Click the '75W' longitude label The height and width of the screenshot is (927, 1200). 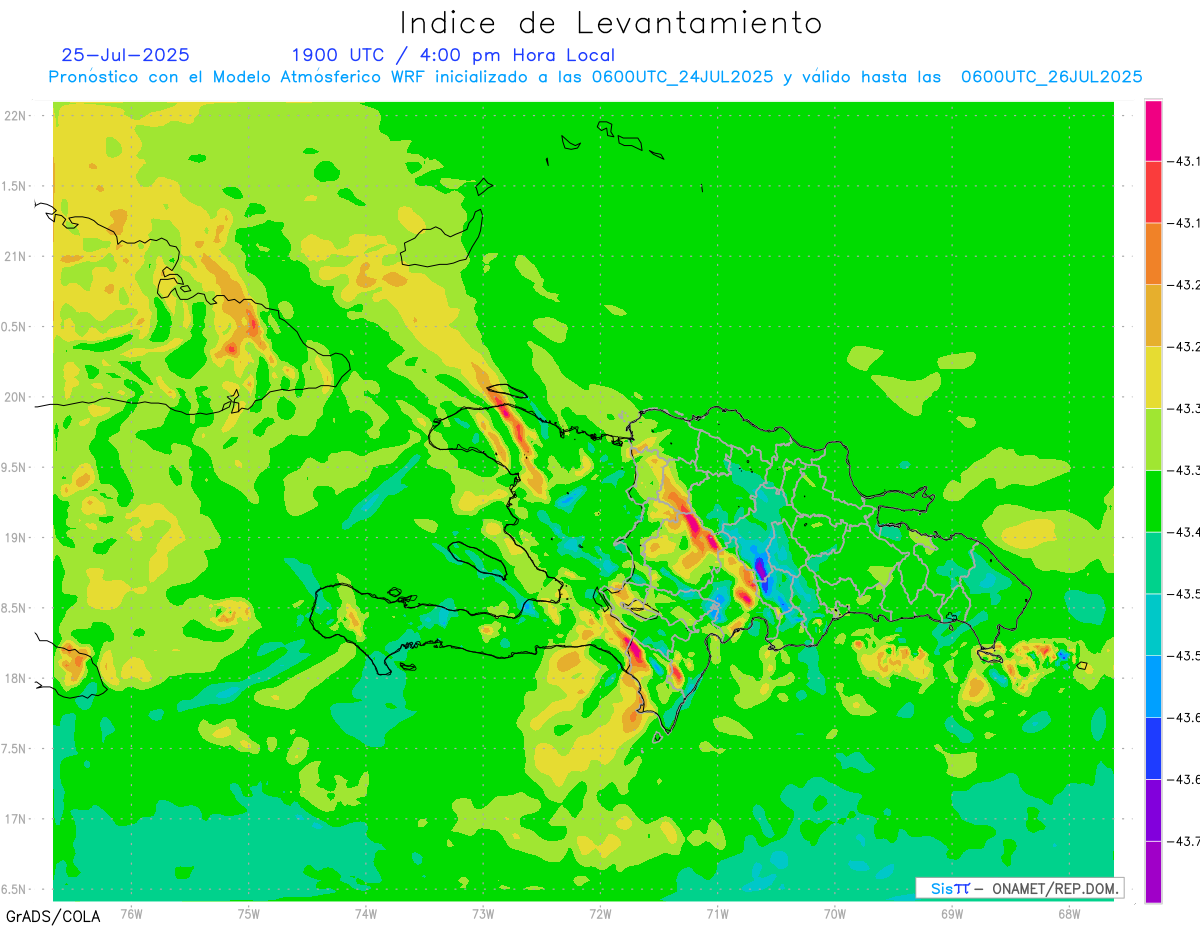pos(249,914)
